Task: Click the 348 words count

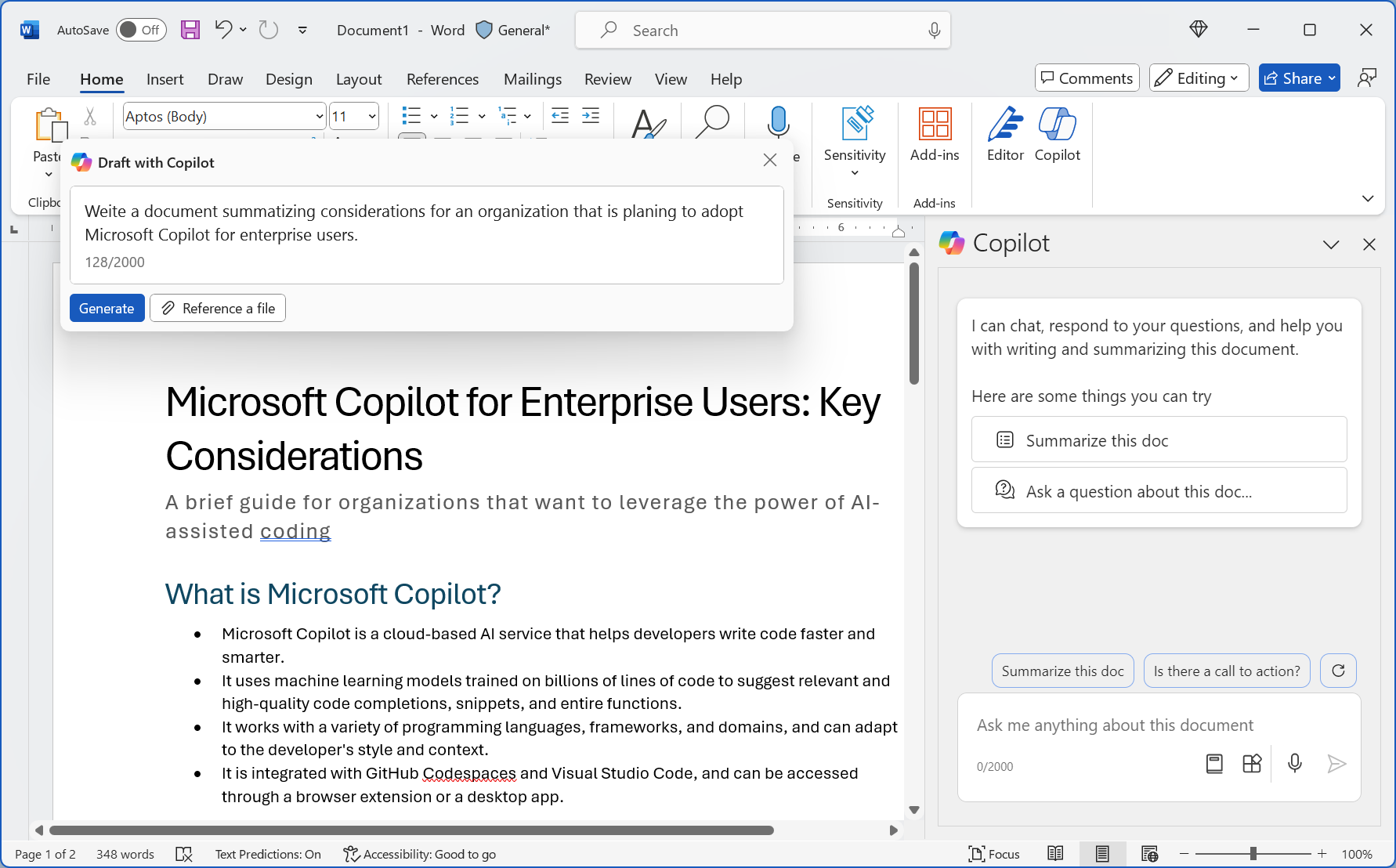Action: (125, 854)
